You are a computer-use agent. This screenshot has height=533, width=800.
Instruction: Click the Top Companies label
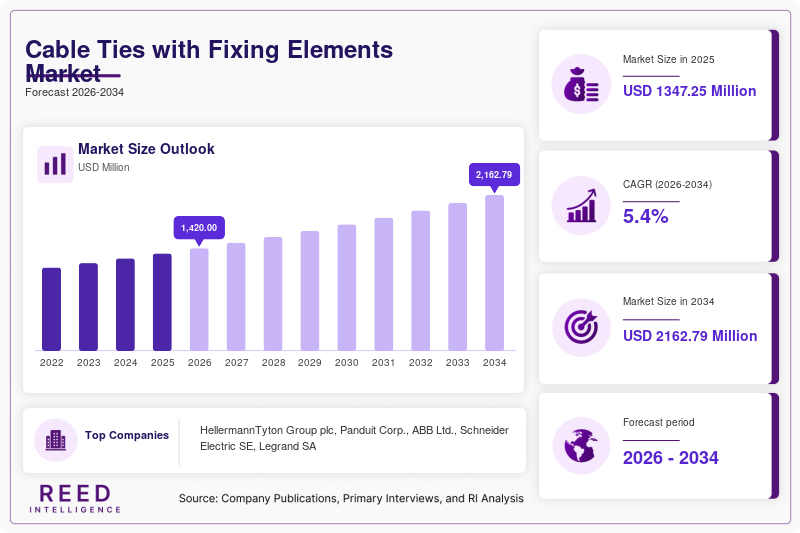127,435
